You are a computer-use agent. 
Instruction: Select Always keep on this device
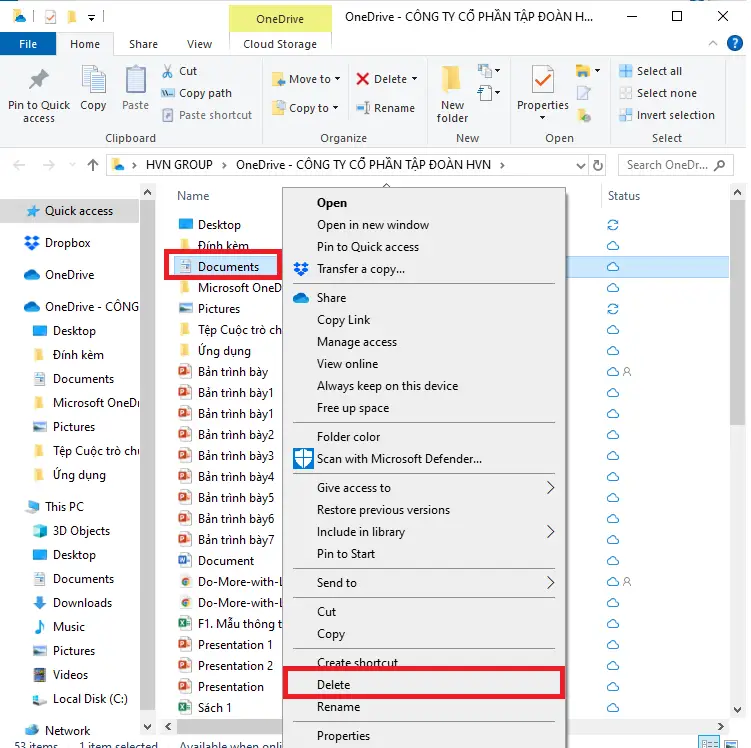point(387,386)
